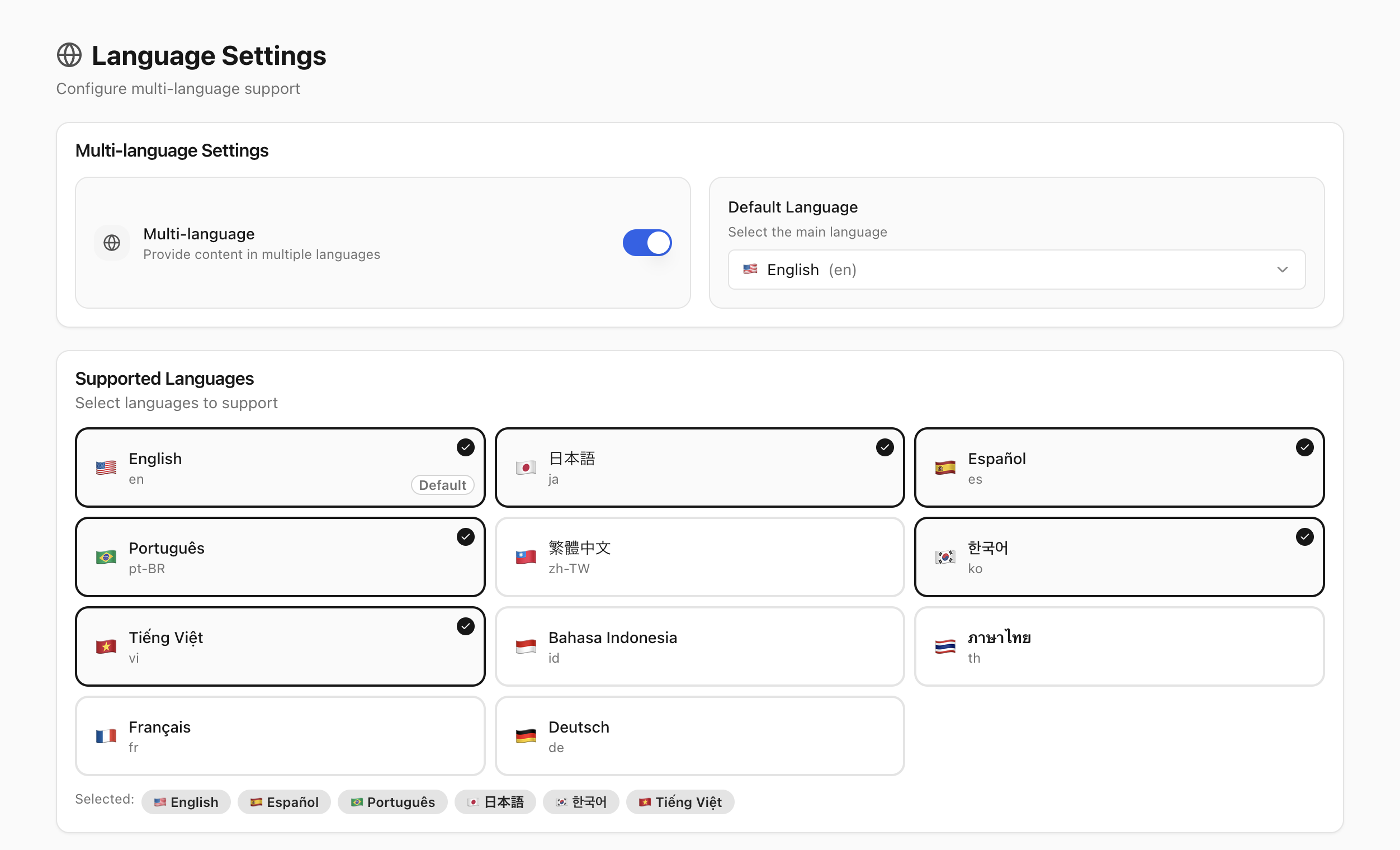Image resolution: width=1400 pixels, height=850 pixels.
Task: Select the Bahasa Indonesia language card
Action: click(699, 646)
